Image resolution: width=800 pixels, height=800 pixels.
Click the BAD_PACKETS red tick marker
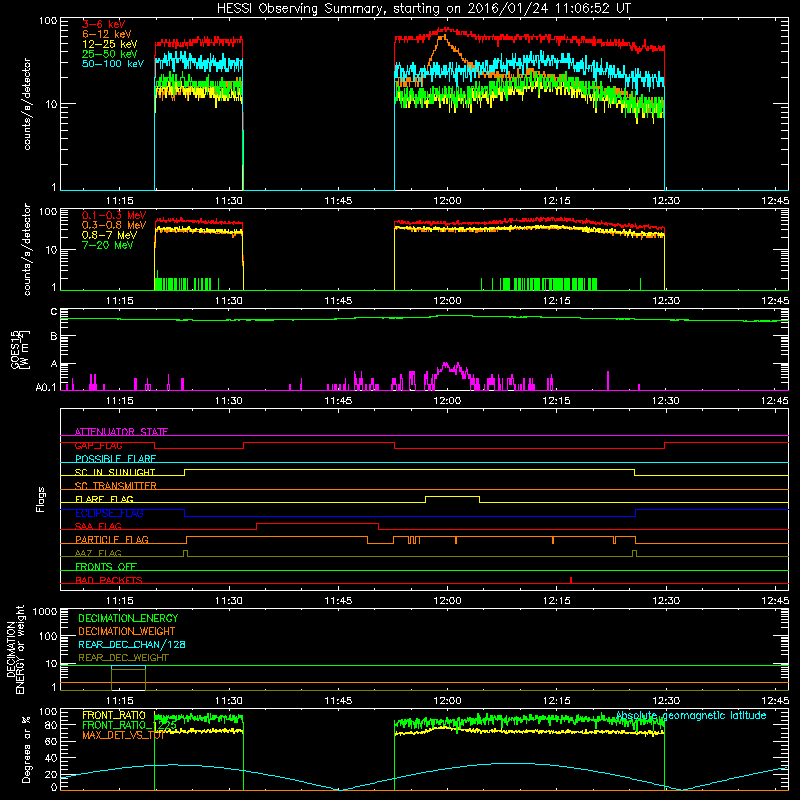(x=571, y=580)
